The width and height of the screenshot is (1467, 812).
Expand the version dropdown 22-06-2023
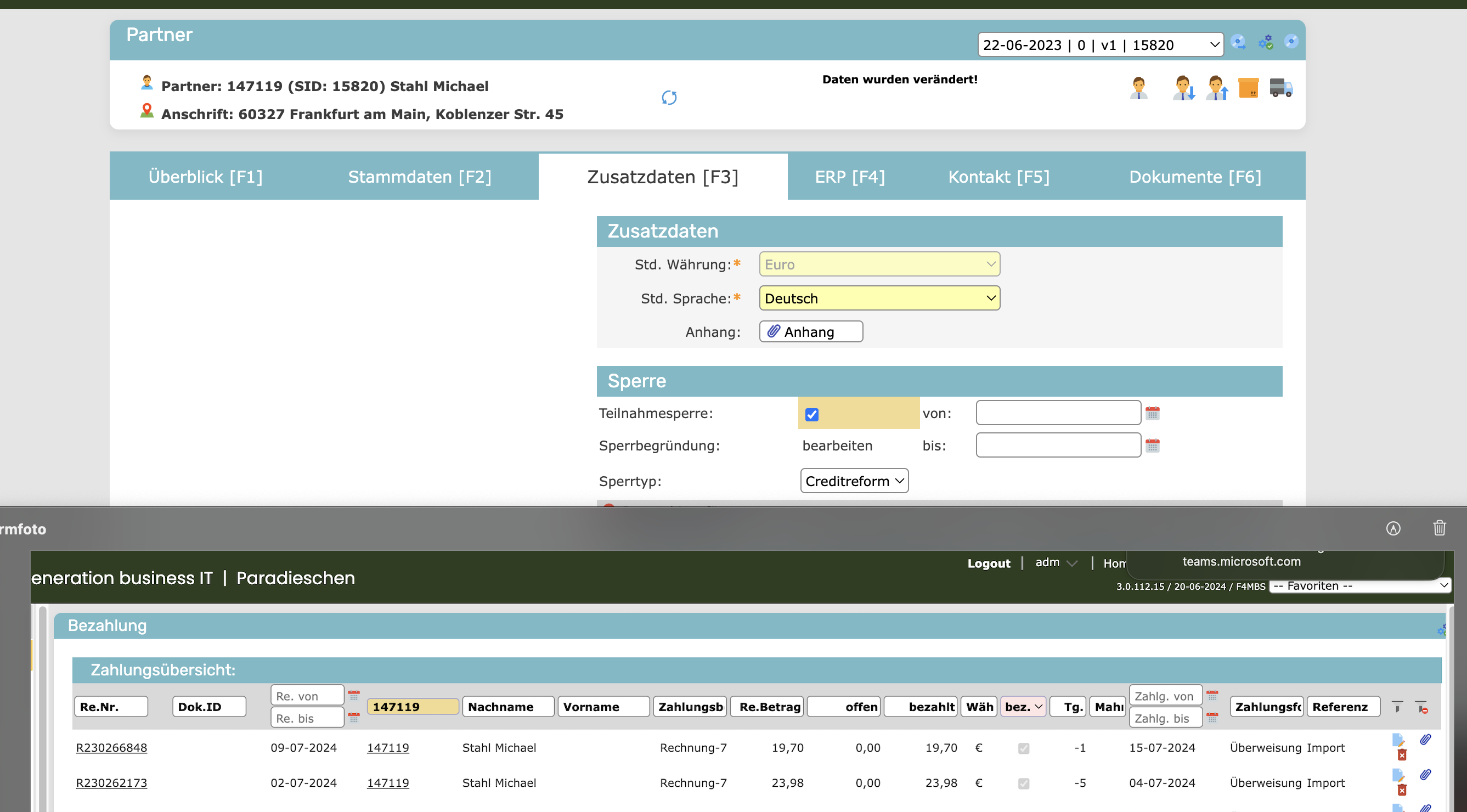point(1099,45)
